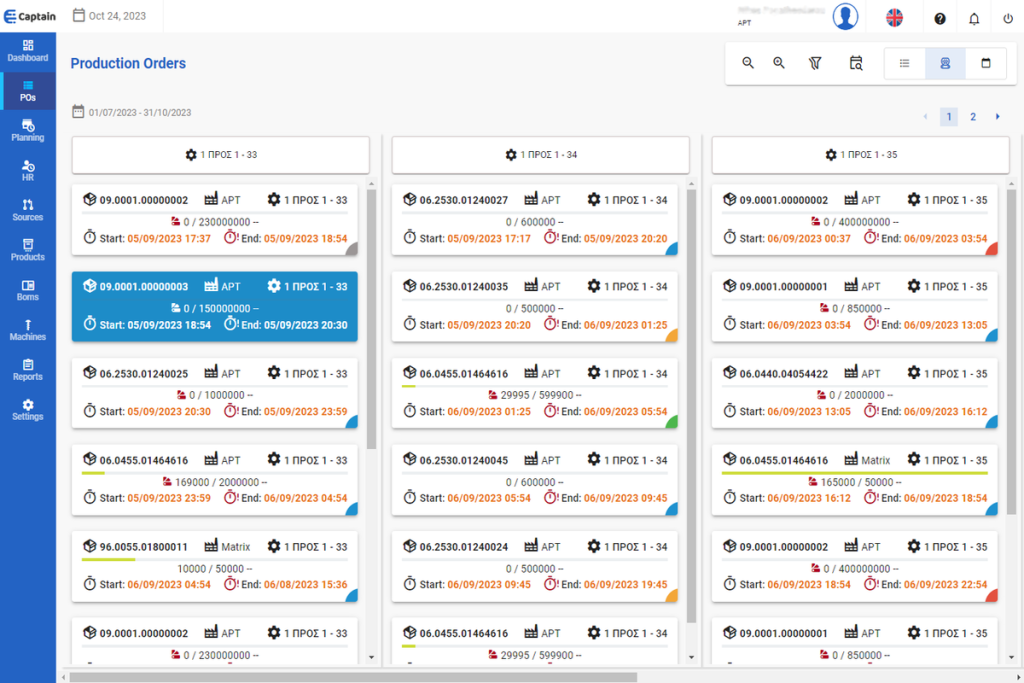Go to page 2

click(x=972, y=117)
